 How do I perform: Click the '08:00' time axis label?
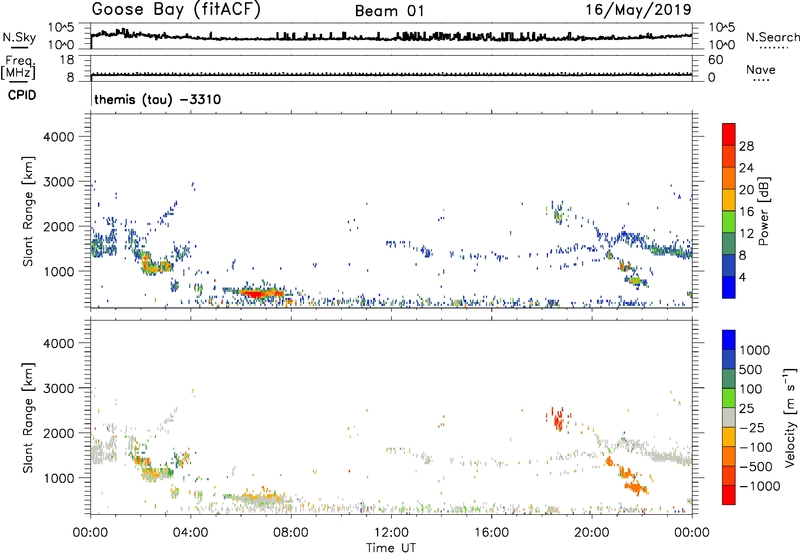(x=291, y=533)
